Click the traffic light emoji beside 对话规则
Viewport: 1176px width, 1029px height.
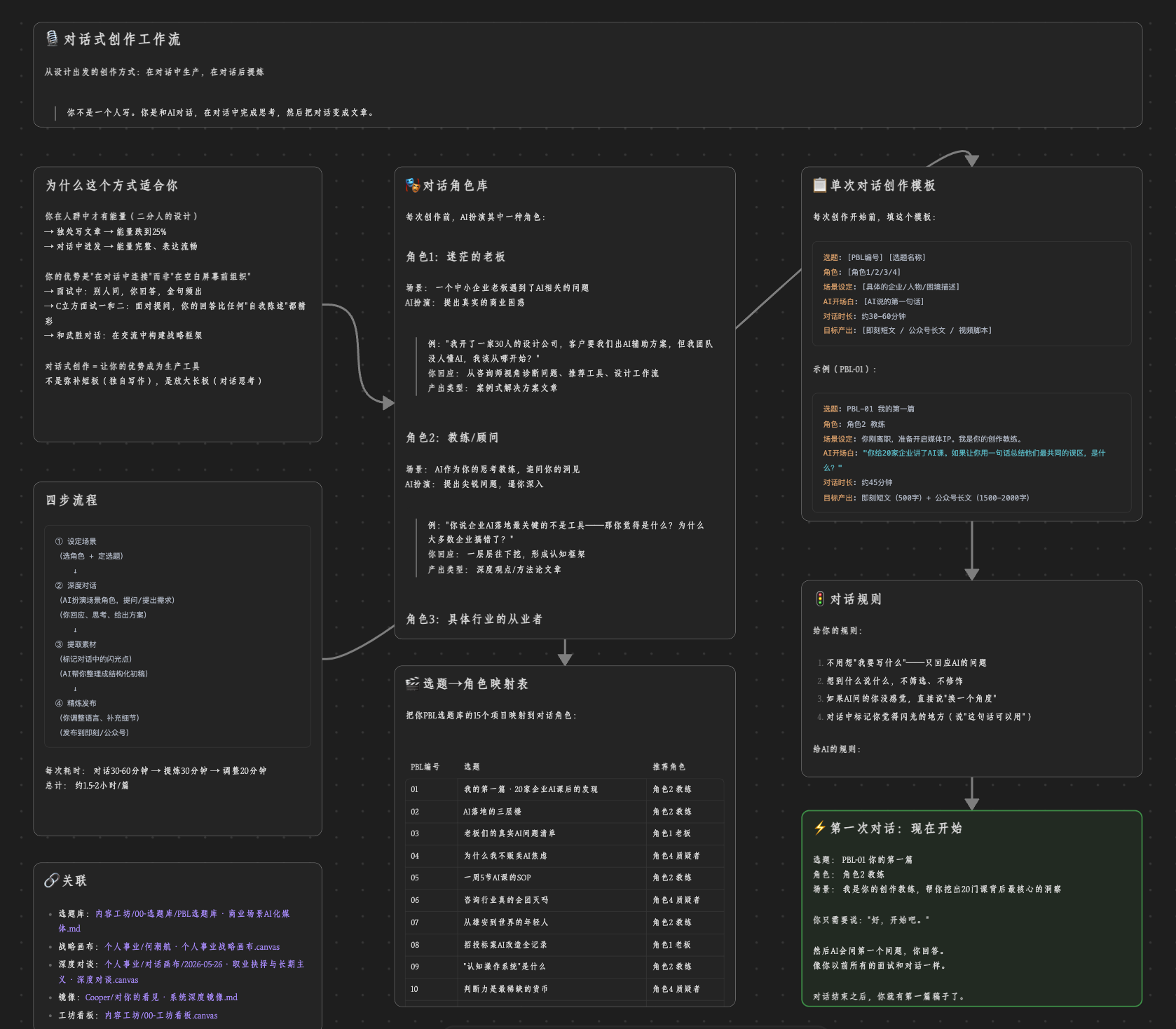[x=820, y=599]
